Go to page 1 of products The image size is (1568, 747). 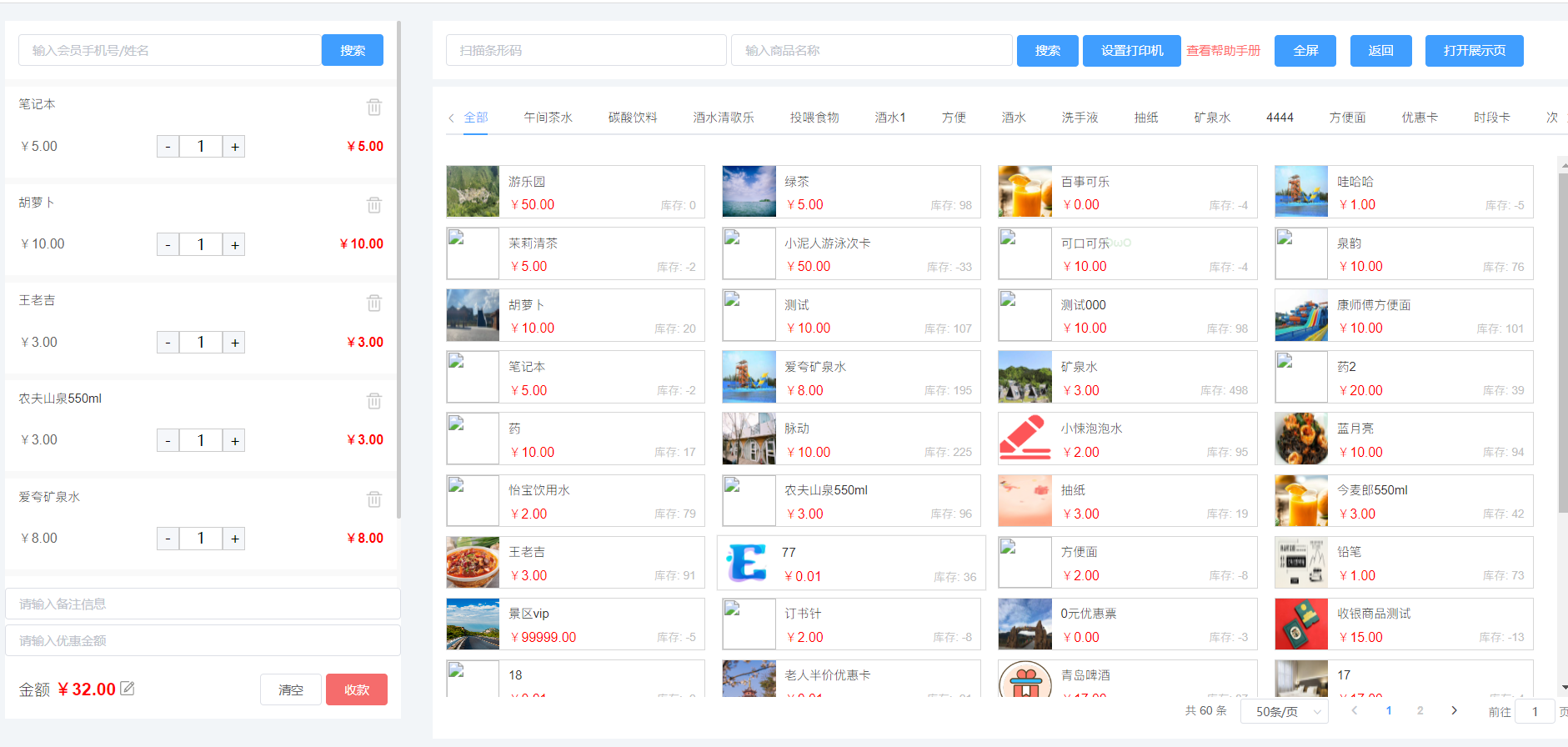click(x=1389, y=710)
